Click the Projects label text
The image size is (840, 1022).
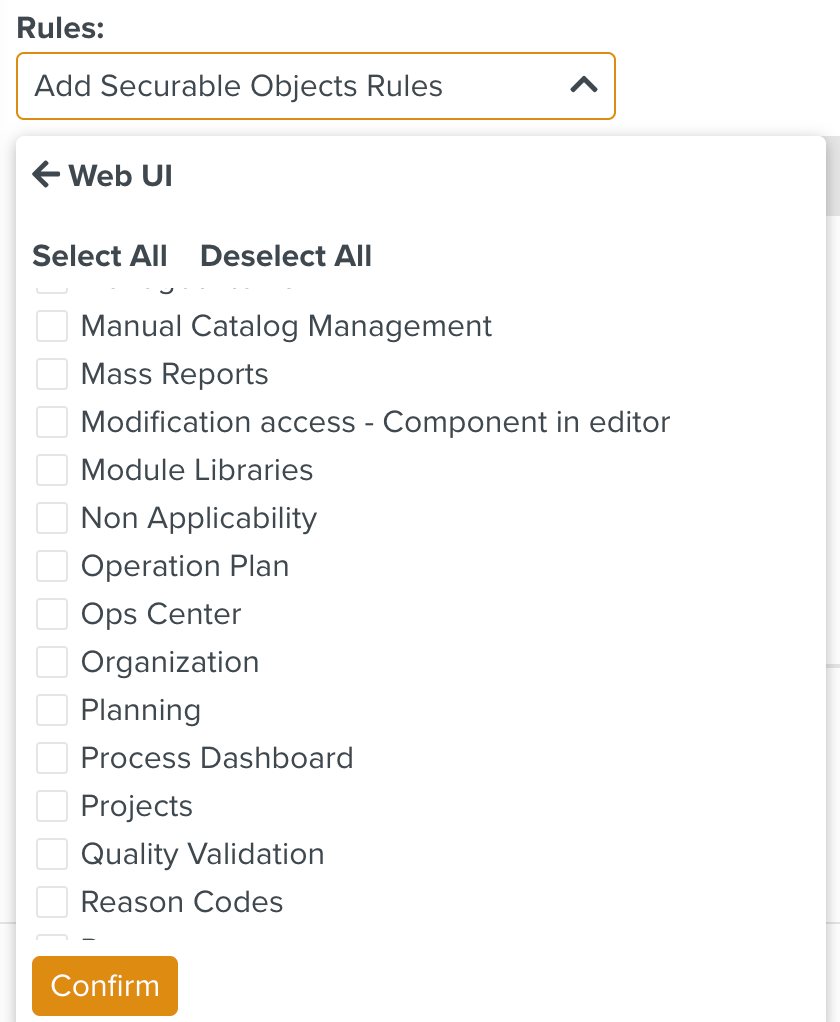pyautogui.click(x=137, y=806)
